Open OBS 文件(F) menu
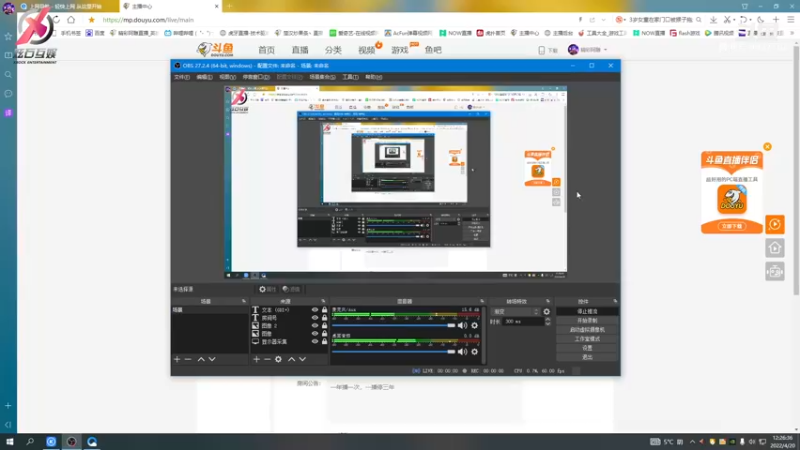The image size is (800, 450). point(182,77)
